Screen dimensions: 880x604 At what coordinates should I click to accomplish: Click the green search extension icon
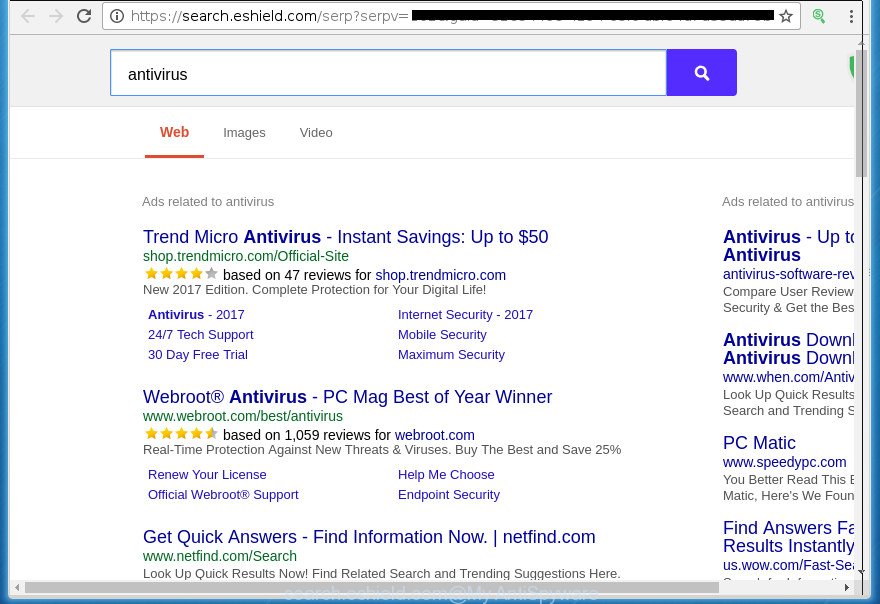click(x=819, y=16)
